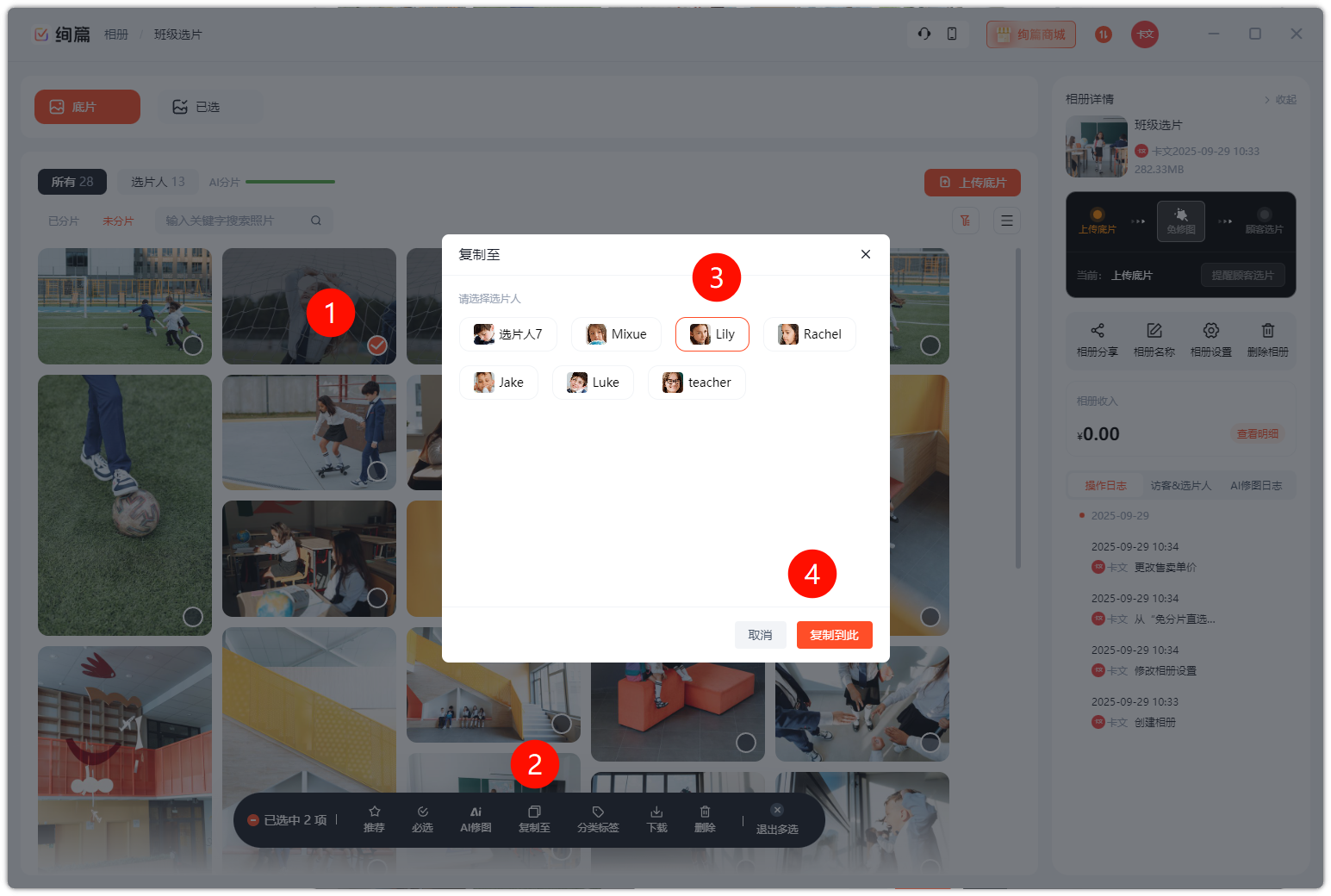This screenshot has height=896, width=1331.
Task: Open the filter icon beside the list view button
Action: (x=966, y=221)
